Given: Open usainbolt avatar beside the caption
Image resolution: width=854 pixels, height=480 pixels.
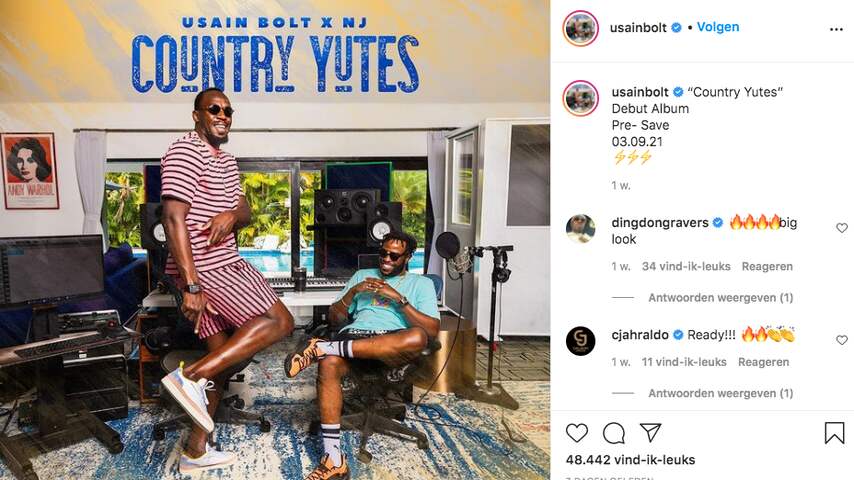Looking at the screenshot, I should (x=581, y=98).
